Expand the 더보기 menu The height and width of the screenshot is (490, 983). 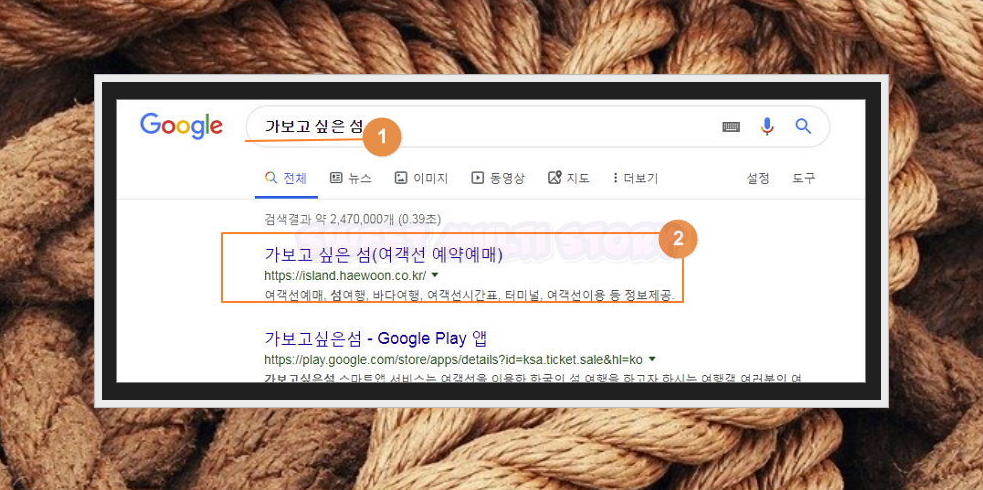pyautogui.click(x=635, y=178)
